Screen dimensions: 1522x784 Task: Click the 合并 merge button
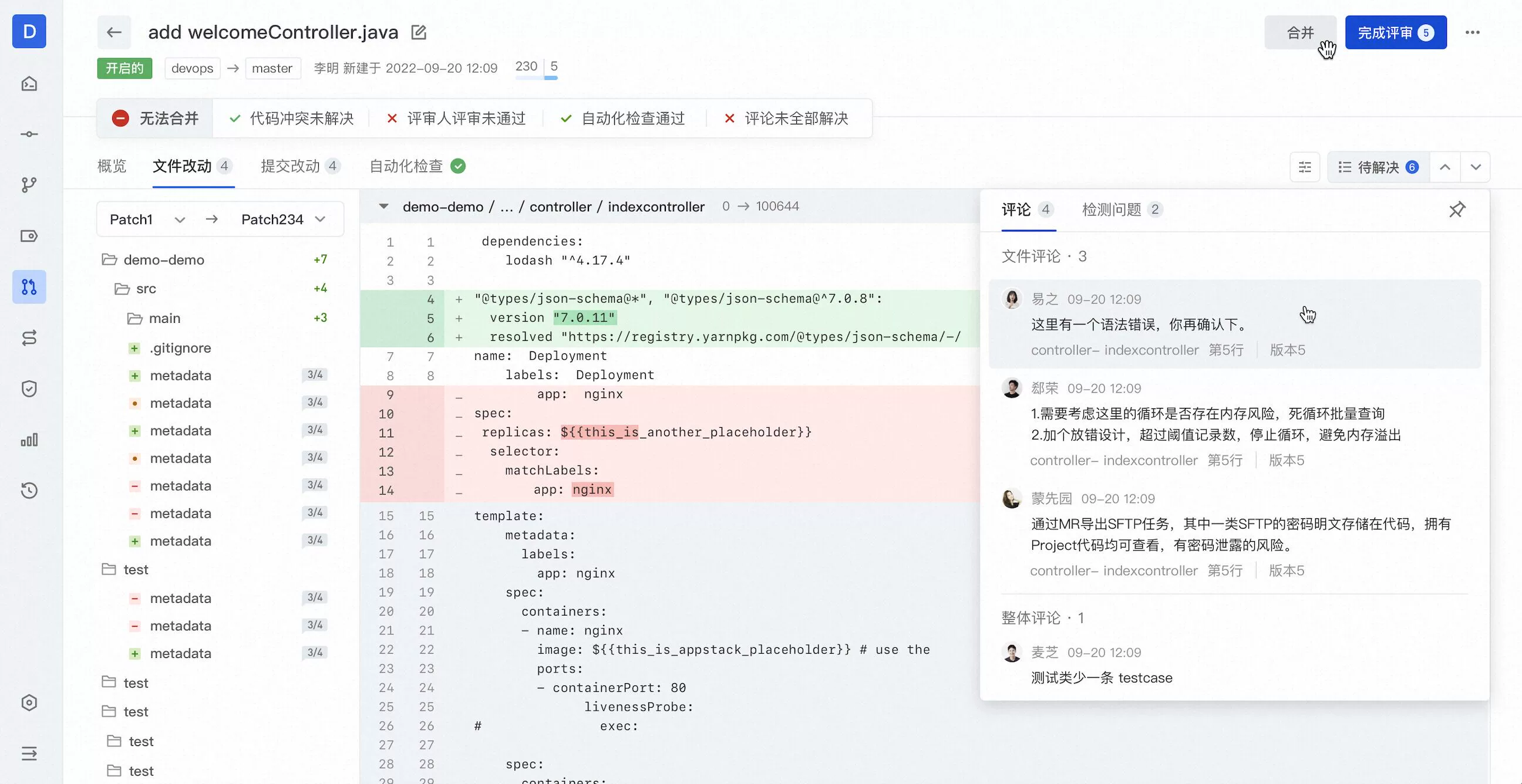coord(1300,32)
